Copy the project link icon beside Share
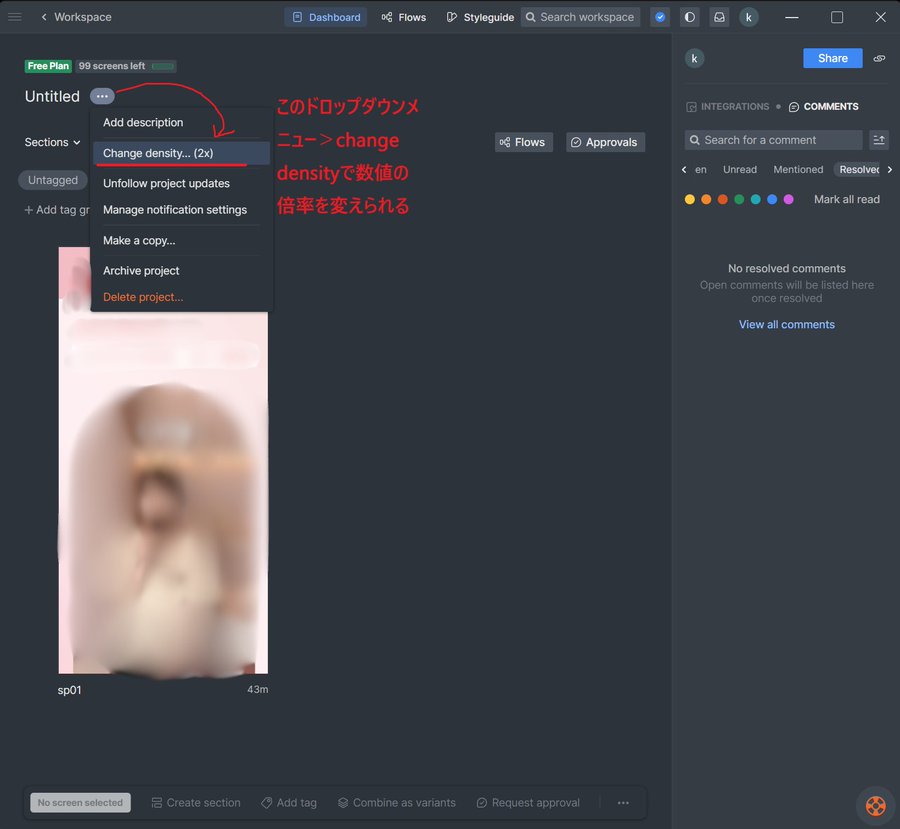Viewport: 900px width, 829px height. coord(879,58)
